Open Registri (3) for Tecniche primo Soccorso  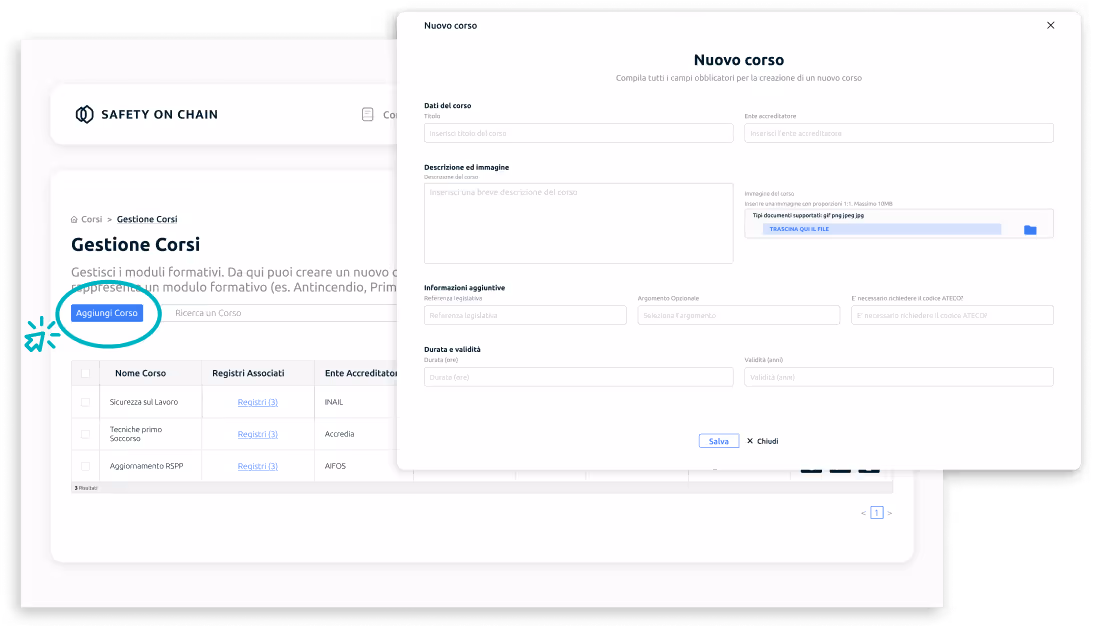click(258, 434)
